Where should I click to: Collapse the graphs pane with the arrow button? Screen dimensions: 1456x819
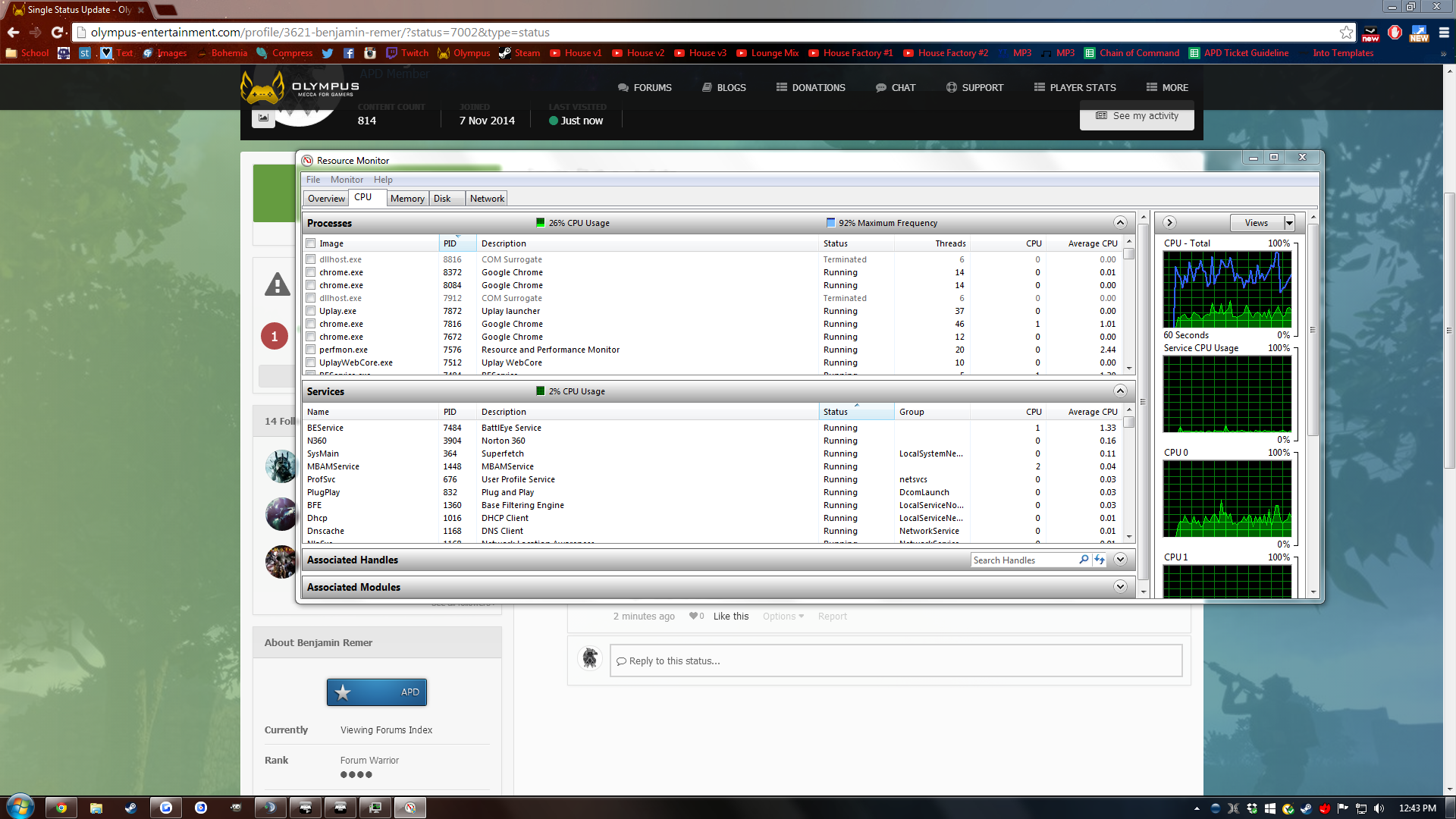[1169, 222]
